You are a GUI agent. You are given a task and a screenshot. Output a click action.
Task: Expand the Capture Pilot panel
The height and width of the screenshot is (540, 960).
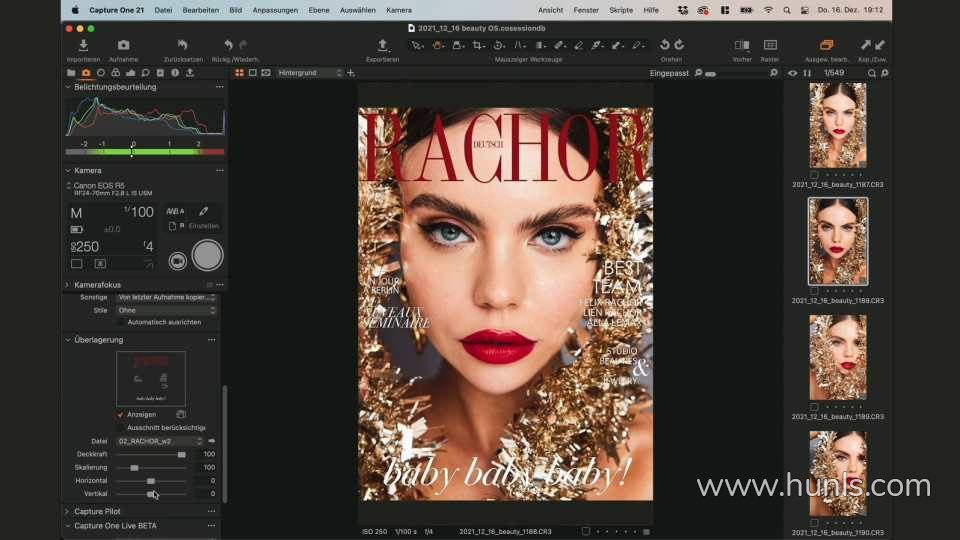pos(97,511)
